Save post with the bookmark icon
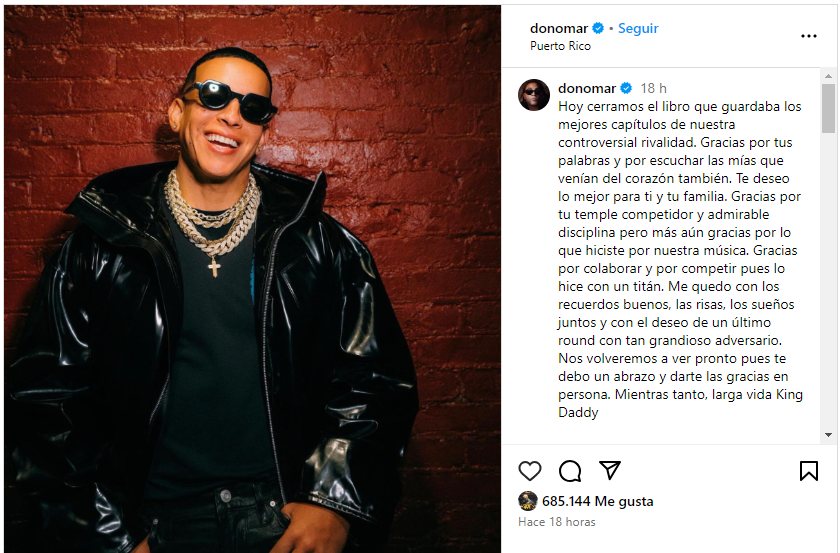 809,471
